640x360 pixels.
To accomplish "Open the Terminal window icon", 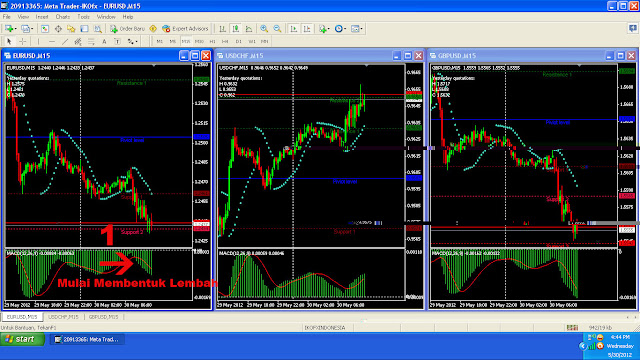I will pyautogui.click(x=84, y=29).
